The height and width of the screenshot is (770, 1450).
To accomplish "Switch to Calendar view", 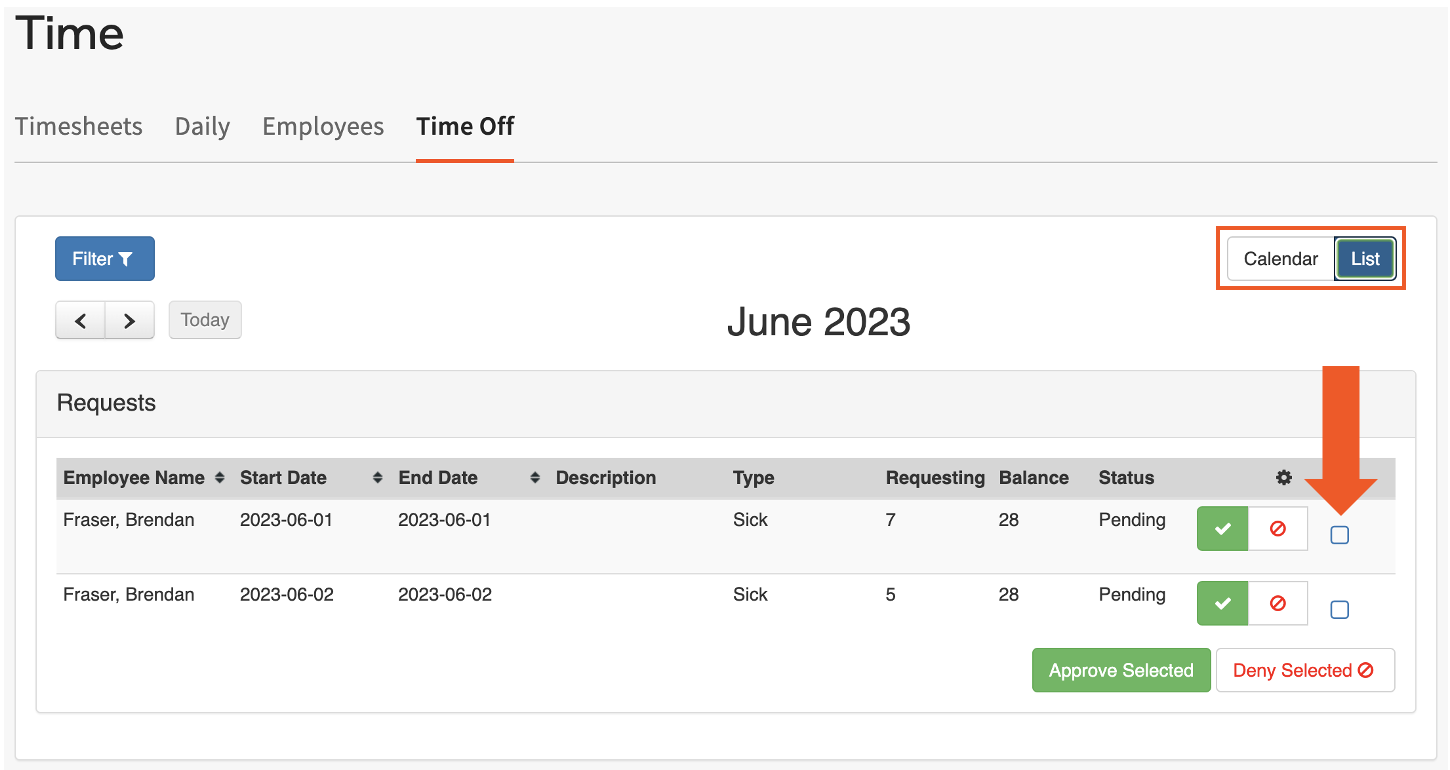I will click(x=1280, y=259).
